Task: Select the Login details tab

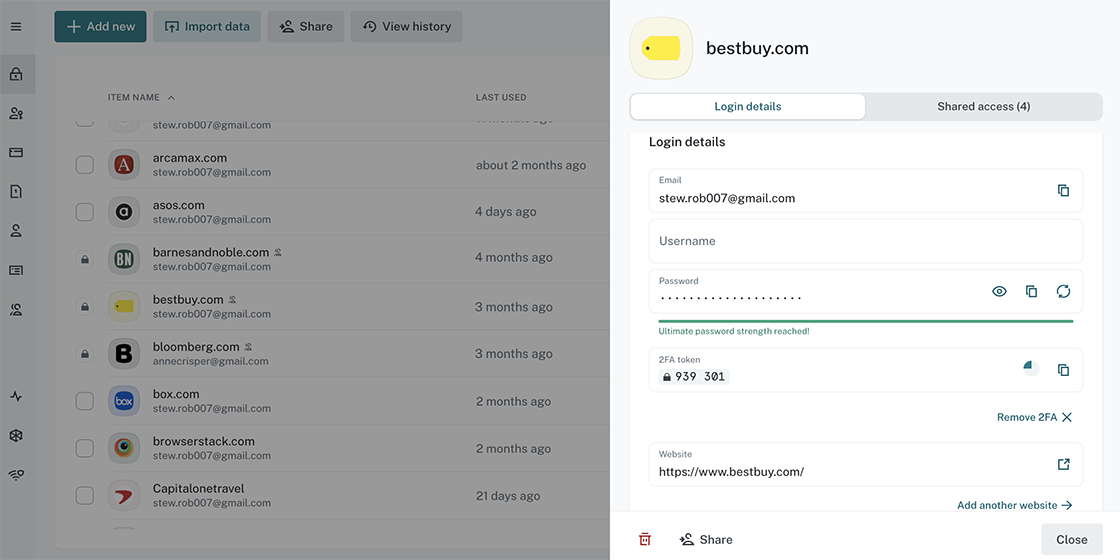Action: (x=748, y=106)
